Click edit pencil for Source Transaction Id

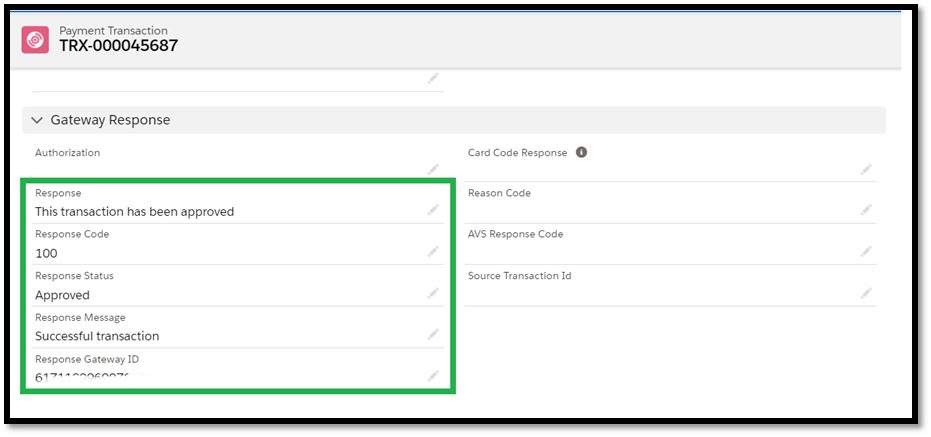(x=866, y=294)
